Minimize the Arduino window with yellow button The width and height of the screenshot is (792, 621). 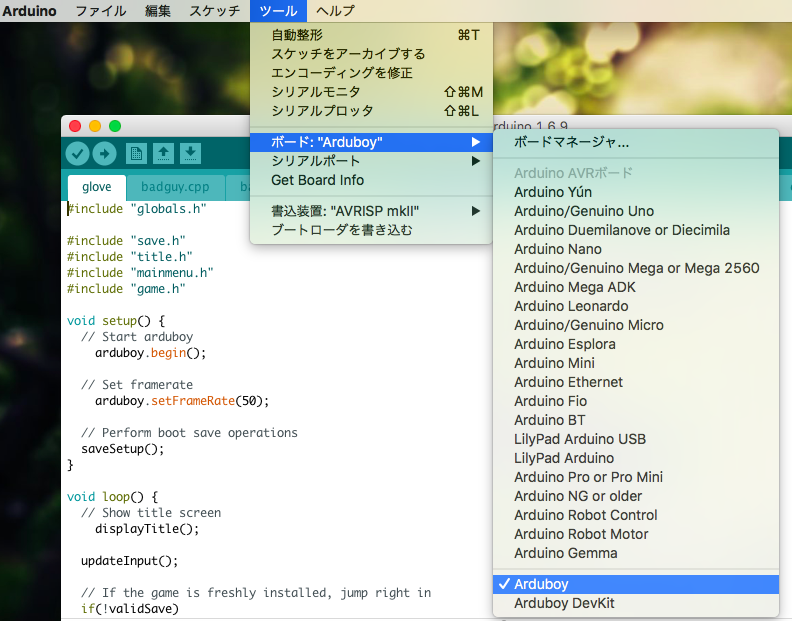point(95,126)
